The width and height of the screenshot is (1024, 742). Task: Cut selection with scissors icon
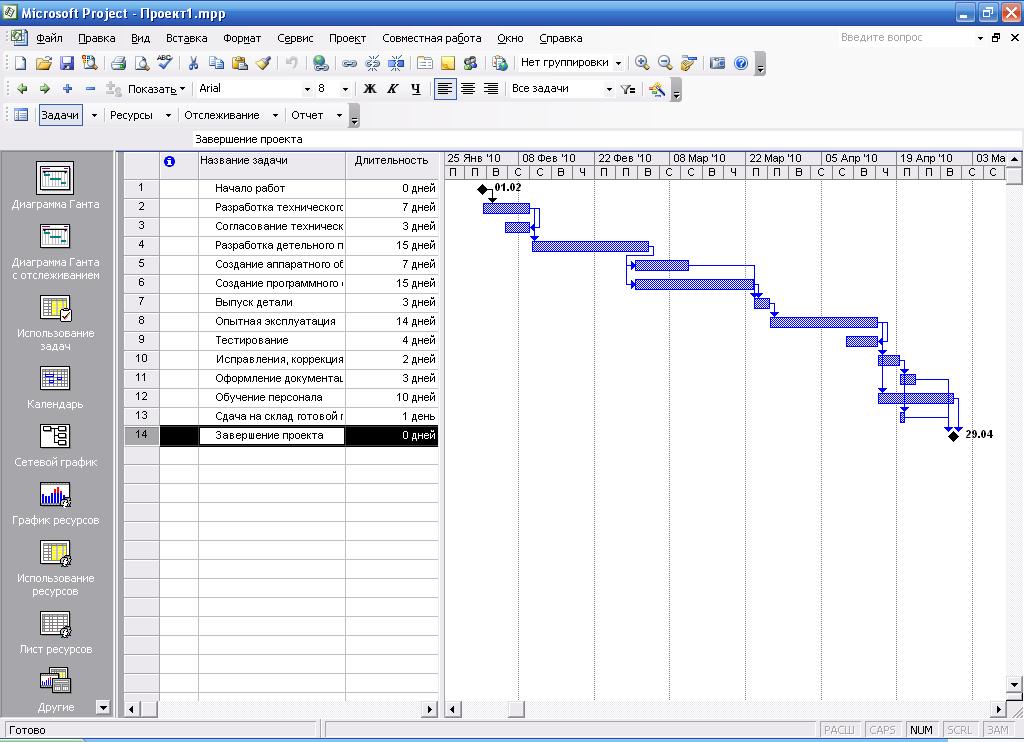(x=193, y=63)
